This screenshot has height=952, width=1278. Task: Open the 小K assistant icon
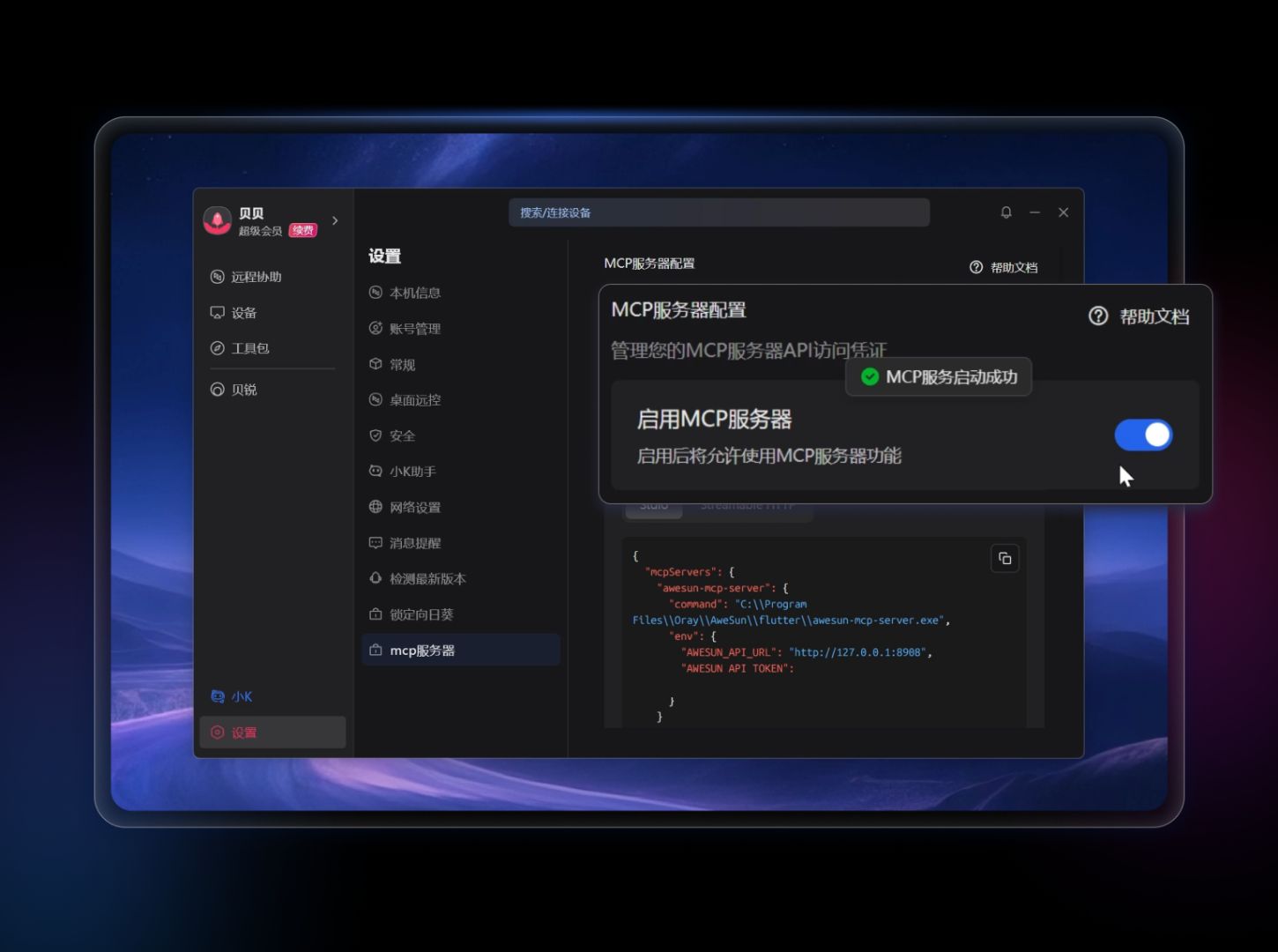[217, 695]
